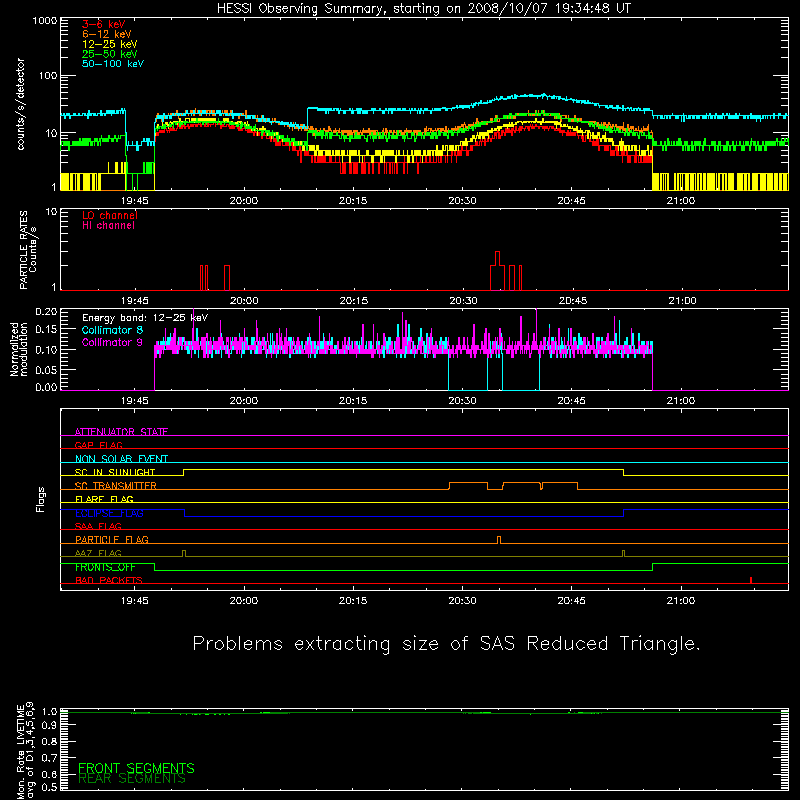Click the 20:45 label under the modulation plot
The width and height of the screenshot is (800, 800).
(572, 401)
